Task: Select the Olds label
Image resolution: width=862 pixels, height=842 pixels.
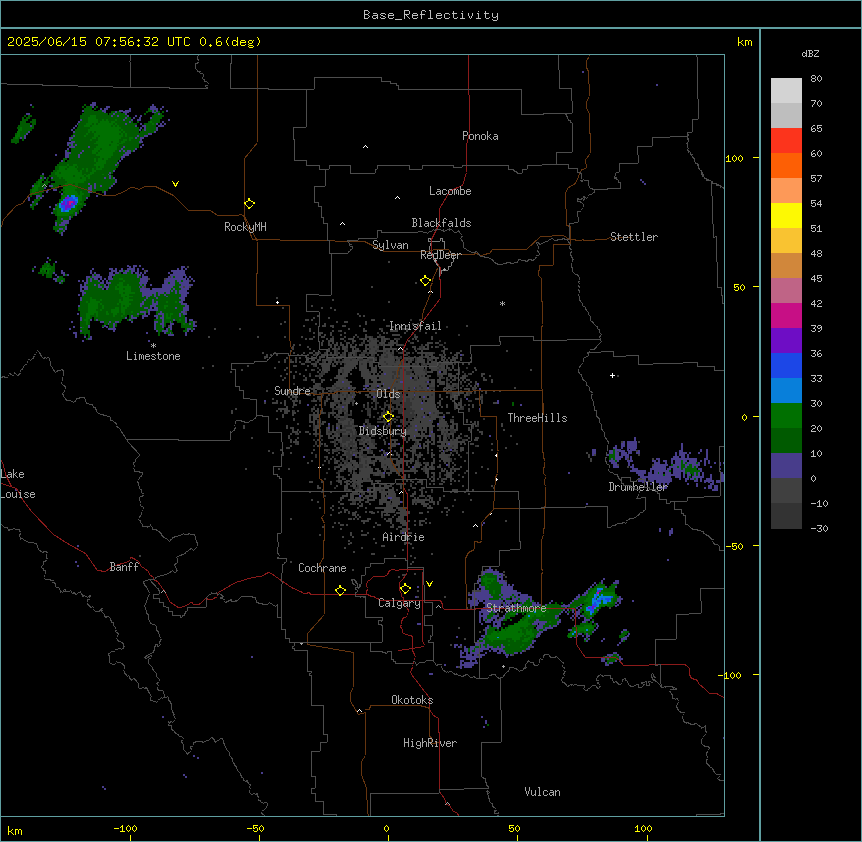Action: click(388, 394)
